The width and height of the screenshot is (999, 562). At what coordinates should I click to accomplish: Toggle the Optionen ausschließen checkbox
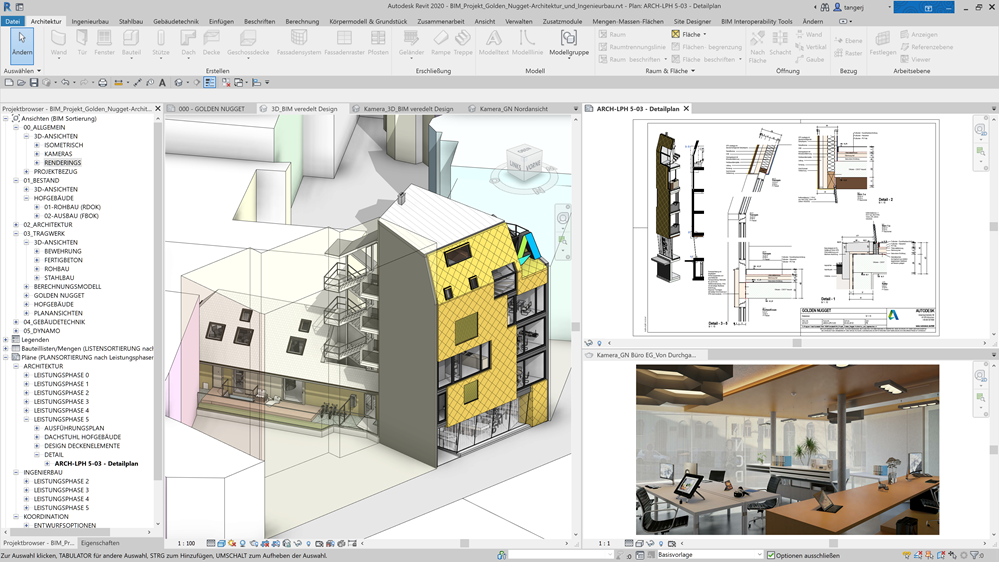(x=771, y=556)
